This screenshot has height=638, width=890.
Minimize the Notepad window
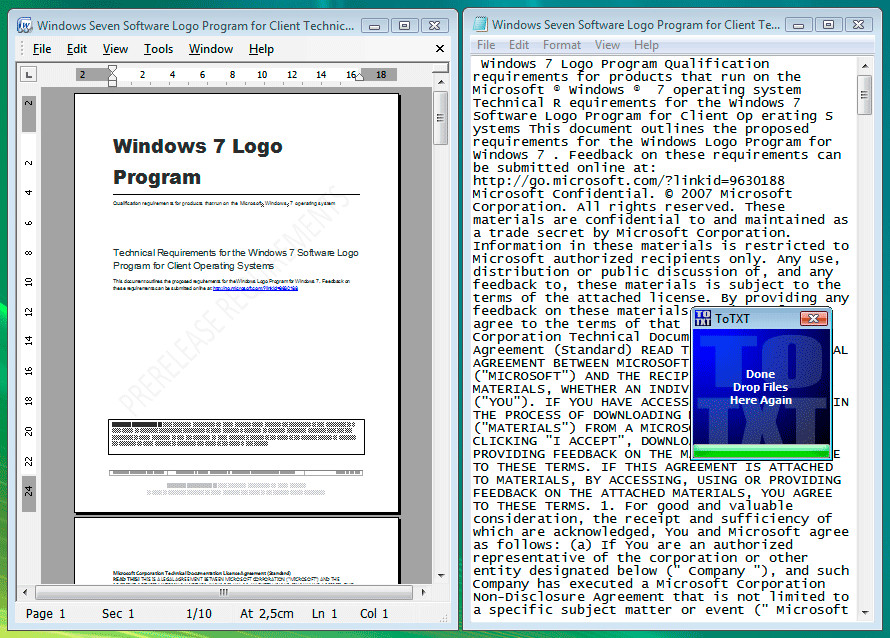point(799,25)
